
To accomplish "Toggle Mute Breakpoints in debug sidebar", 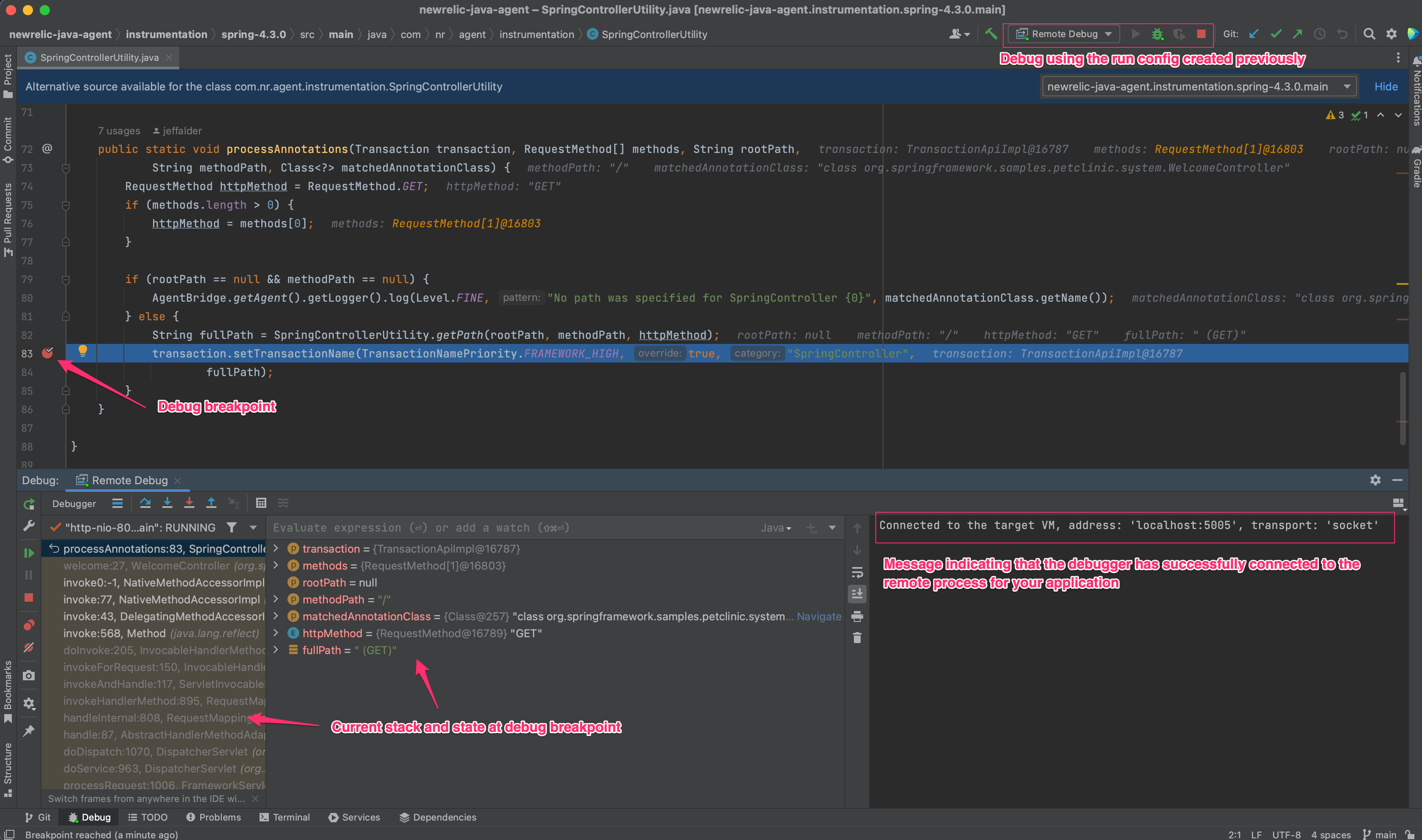I will pos(29,647).
